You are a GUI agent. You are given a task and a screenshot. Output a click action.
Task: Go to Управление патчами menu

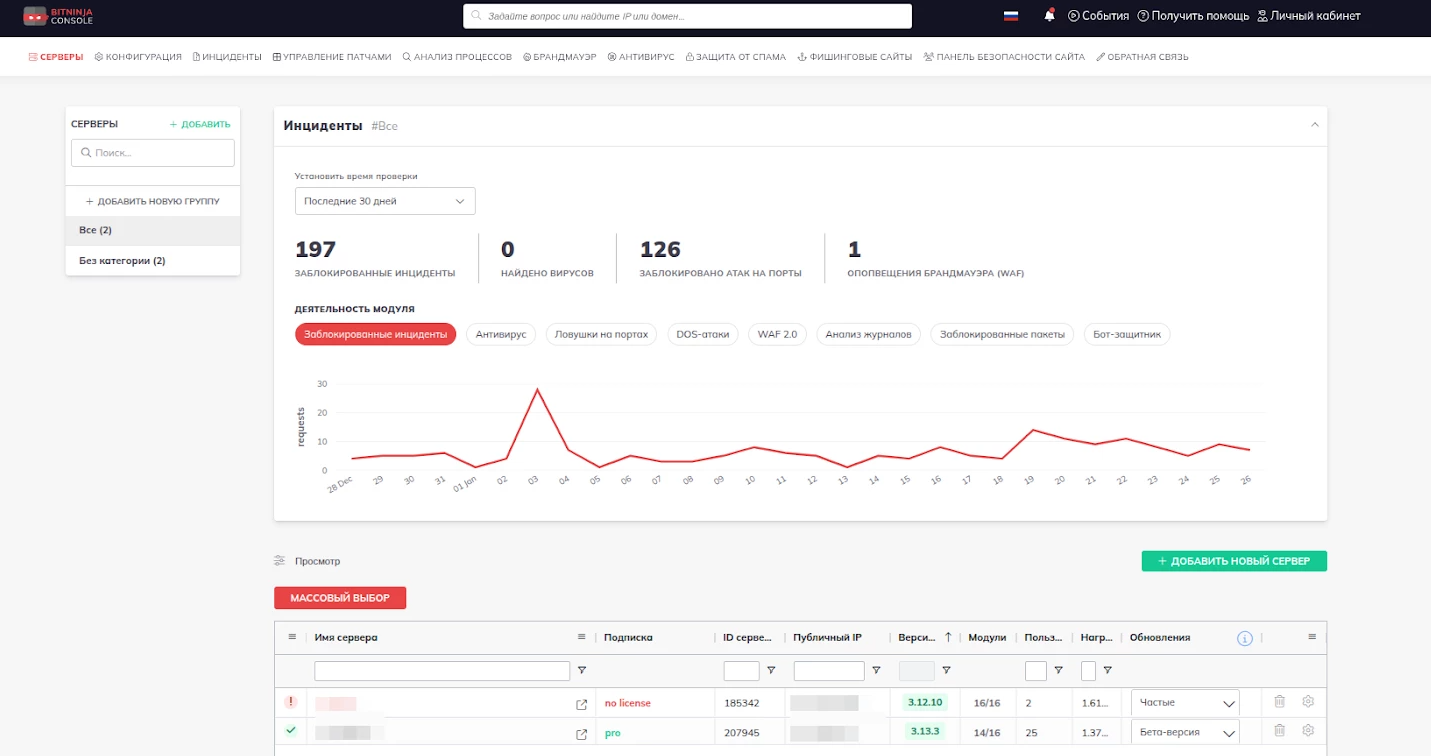tap(332, 57)
